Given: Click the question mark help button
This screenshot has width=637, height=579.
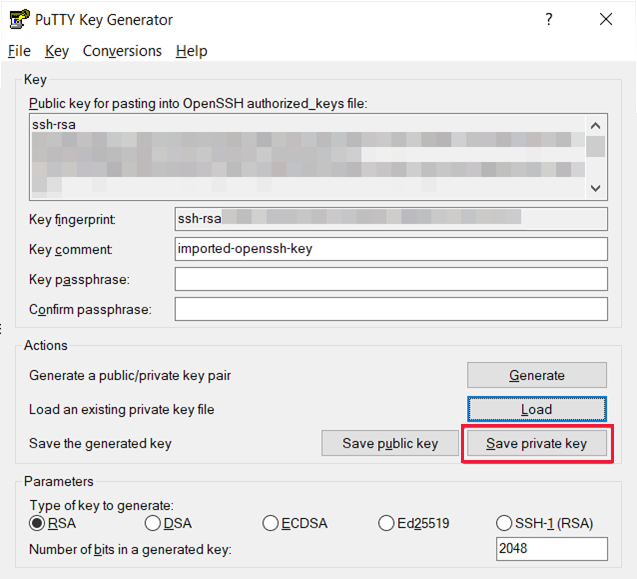Looking at the screenshot, I should tap(549, 19).
